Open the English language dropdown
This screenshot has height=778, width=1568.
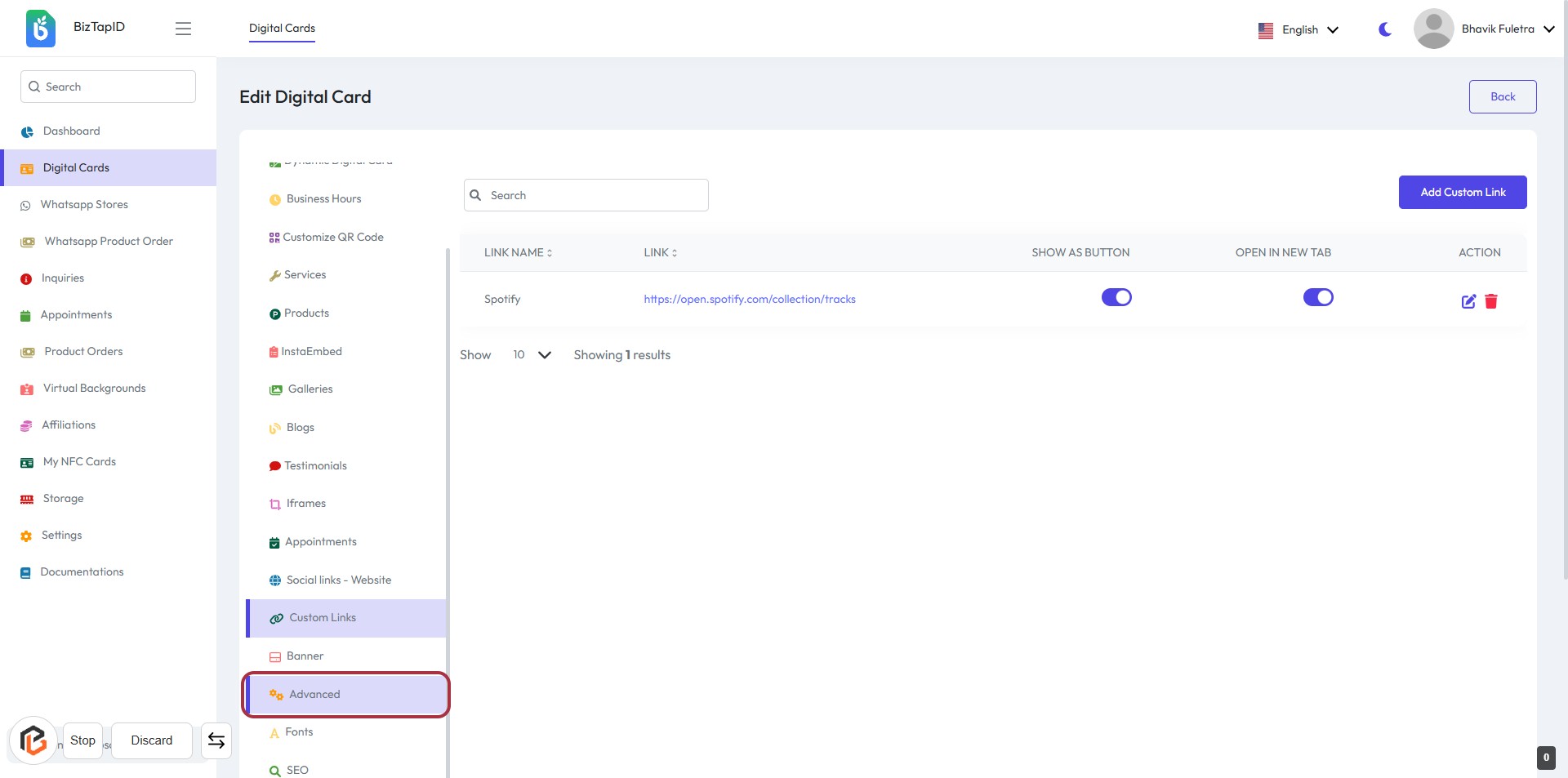(1310, 30)
